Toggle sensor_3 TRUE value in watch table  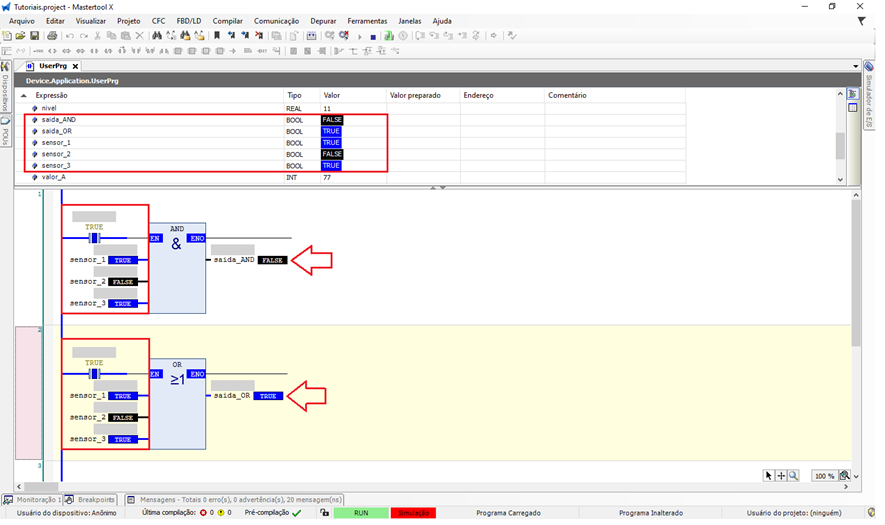pos(331,165)
